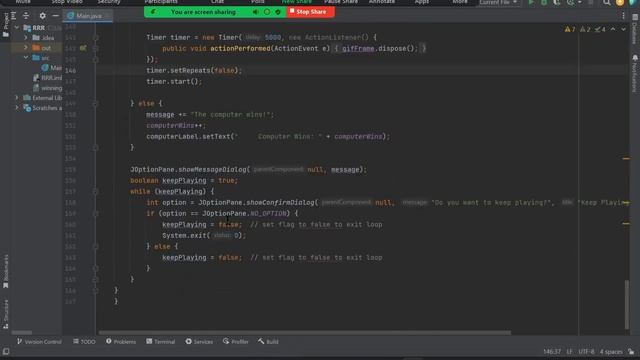Open Project tool window settings gear
640x360 pixels.
42,16
